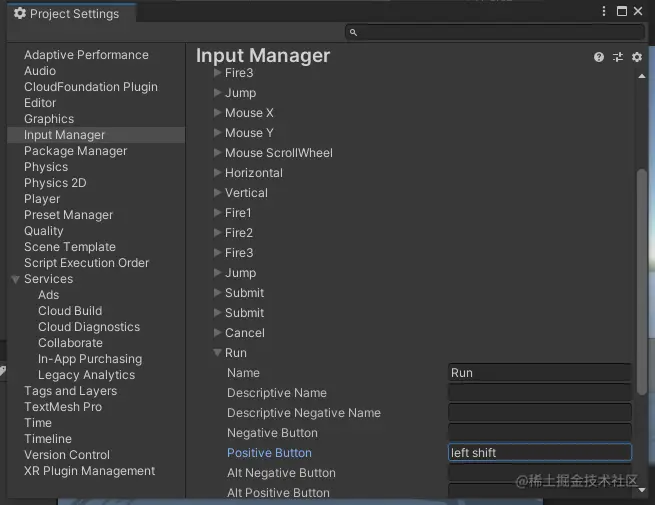This screenshot has height=505, width=655.
Task: Click the scrollbar down arrow
Action: coord(642,490)
